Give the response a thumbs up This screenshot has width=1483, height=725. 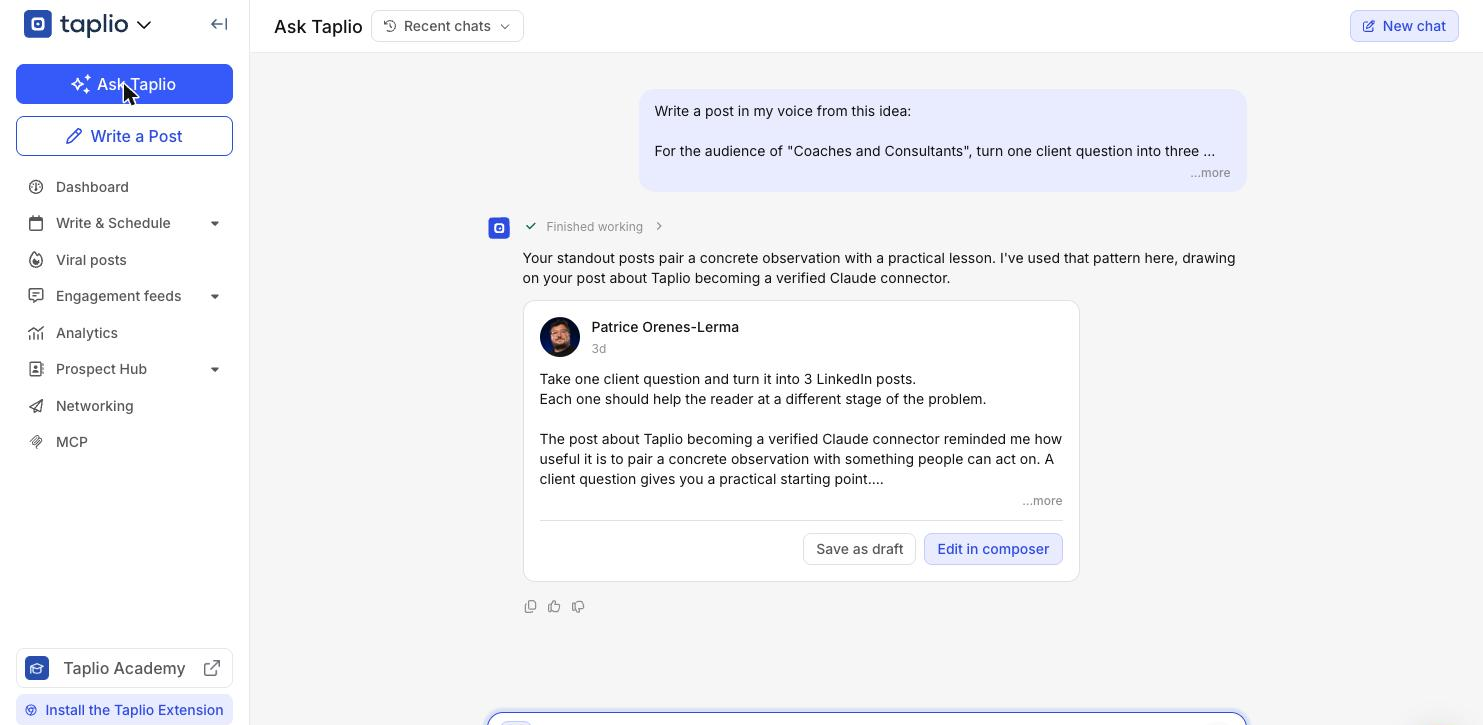(554, 606)
